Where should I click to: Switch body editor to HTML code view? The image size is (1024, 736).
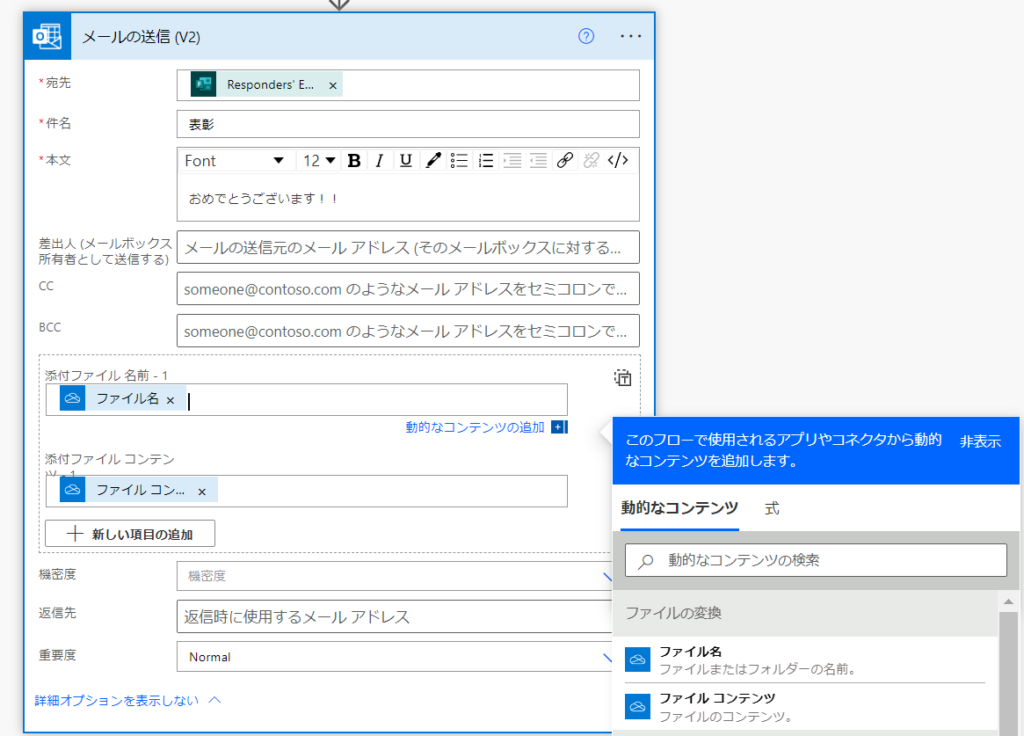(x=619, y=160)
